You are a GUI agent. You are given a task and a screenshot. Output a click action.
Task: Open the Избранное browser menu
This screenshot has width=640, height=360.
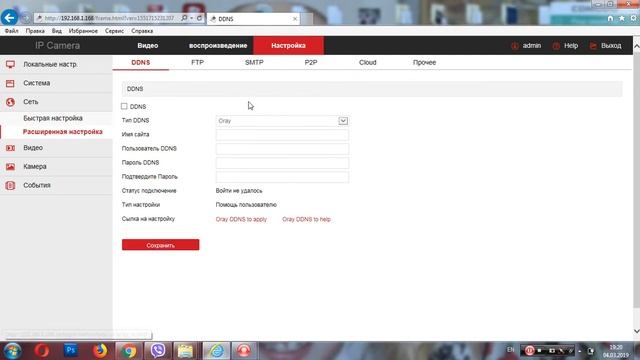pos(83,31)
